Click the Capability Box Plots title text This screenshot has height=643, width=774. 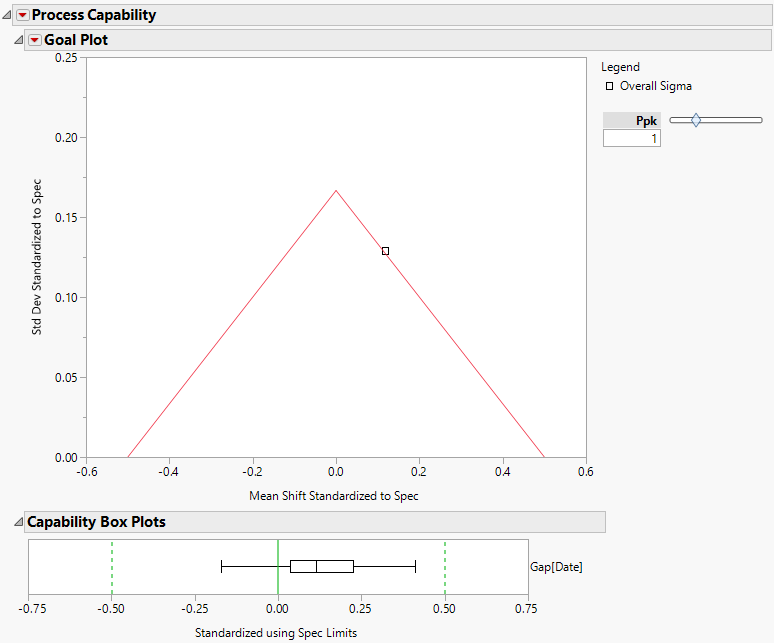(x=96, y=522)
